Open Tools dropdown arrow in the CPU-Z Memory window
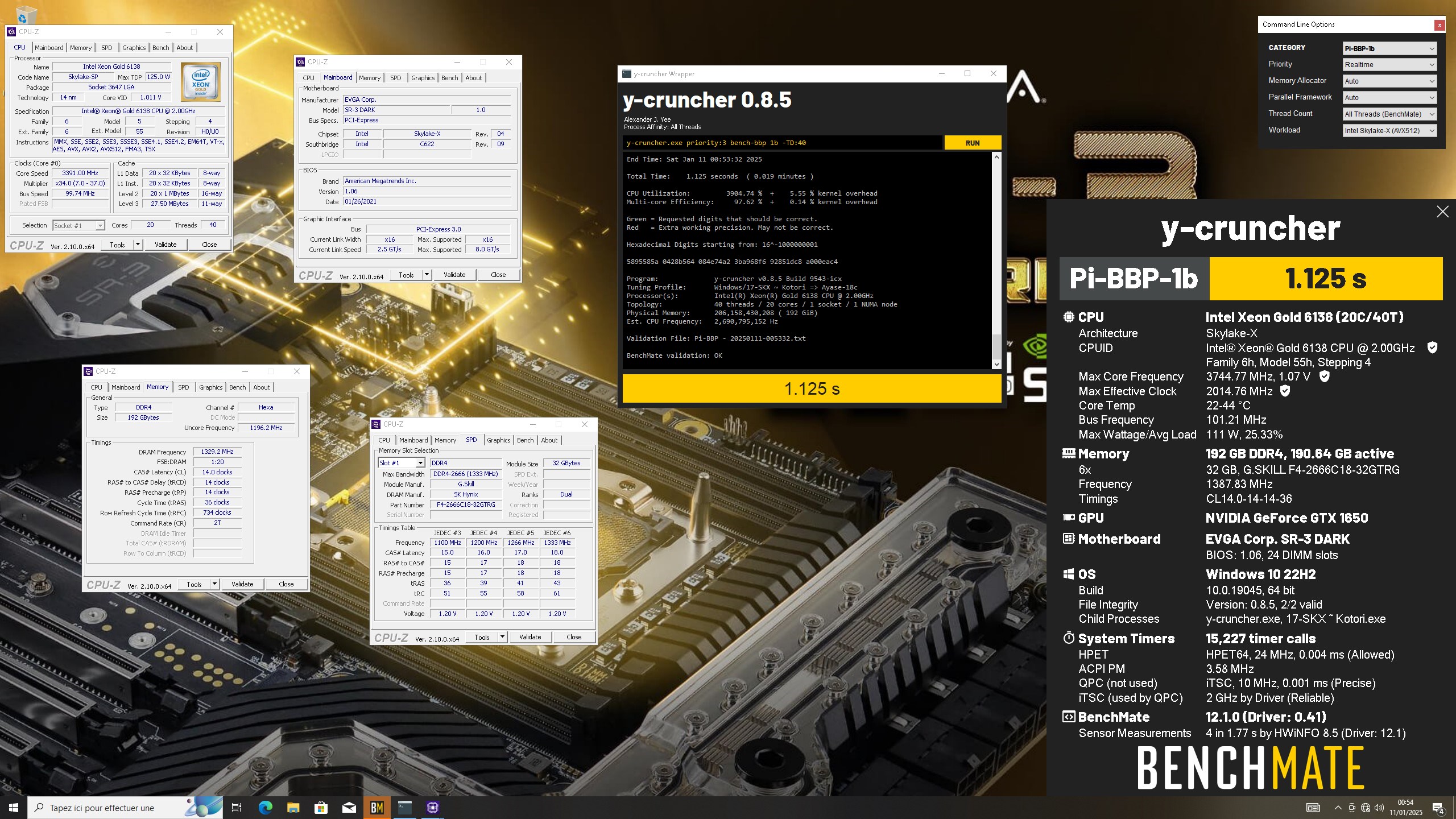Image resolution: width=1456 pixels, height=819 pixels. 214,584
